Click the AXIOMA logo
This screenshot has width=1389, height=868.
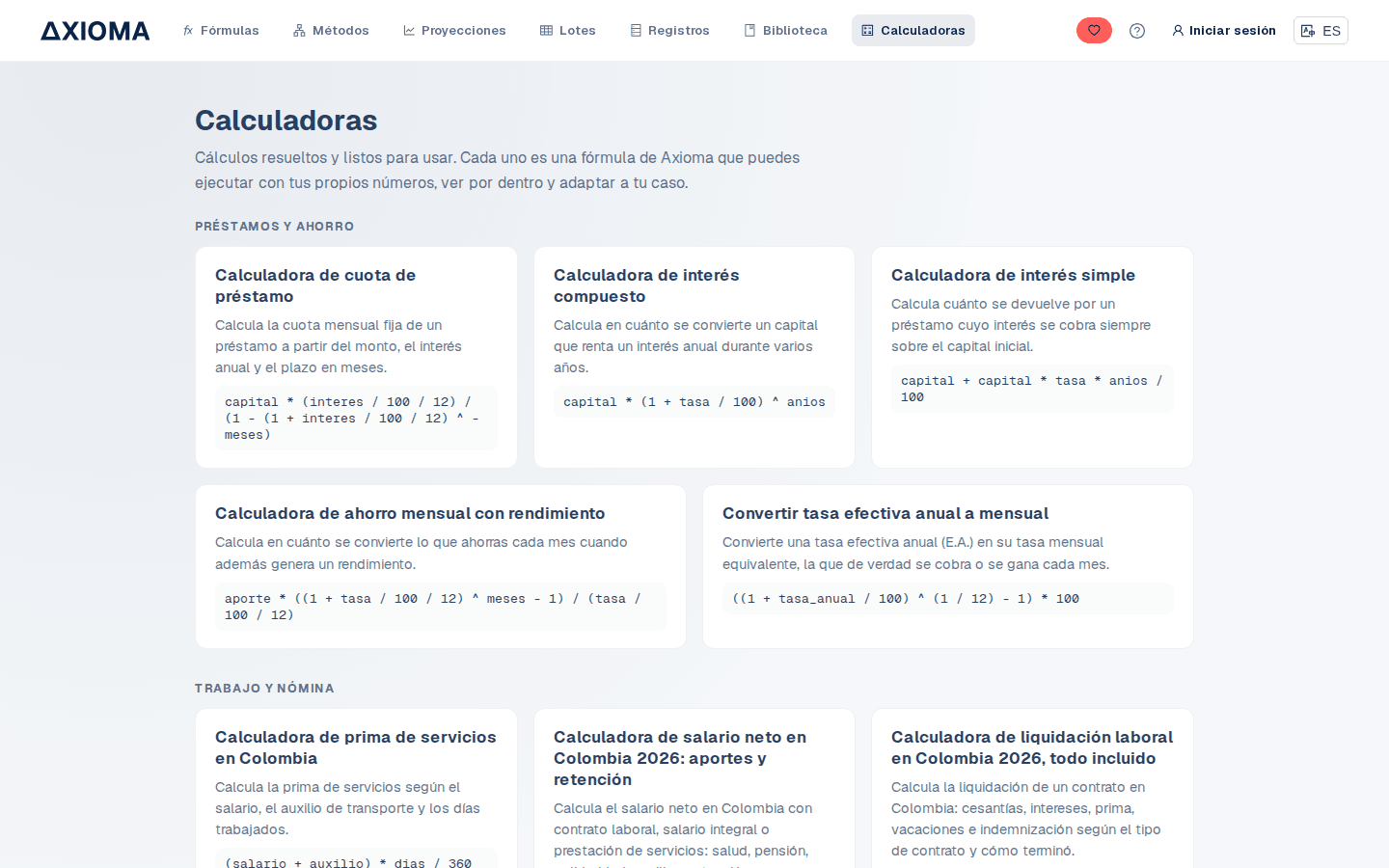tap(95, 31)
